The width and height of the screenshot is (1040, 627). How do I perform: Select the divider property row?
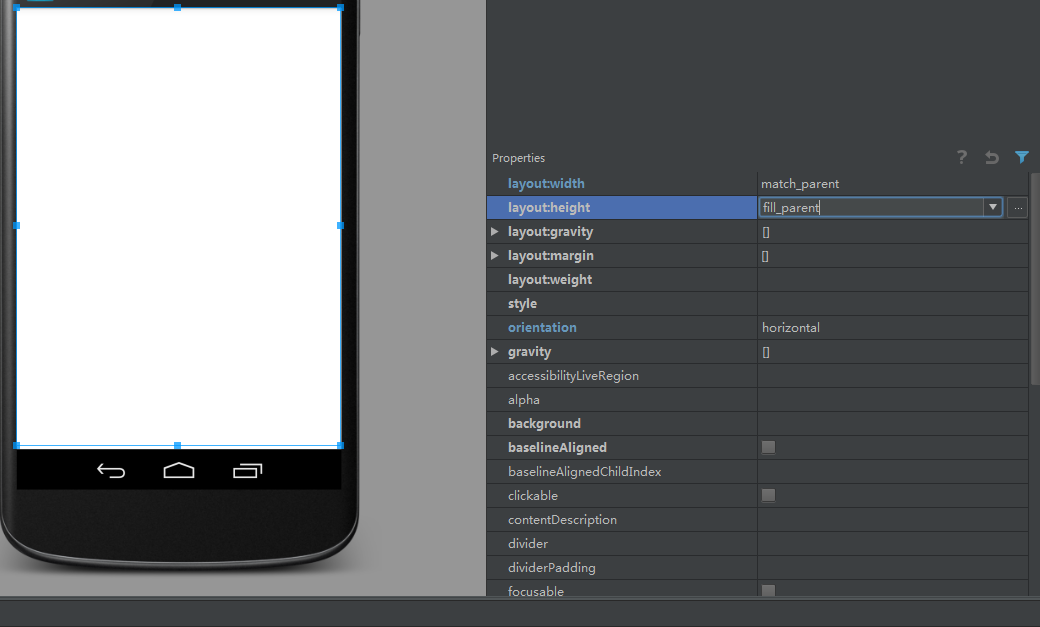757,544
